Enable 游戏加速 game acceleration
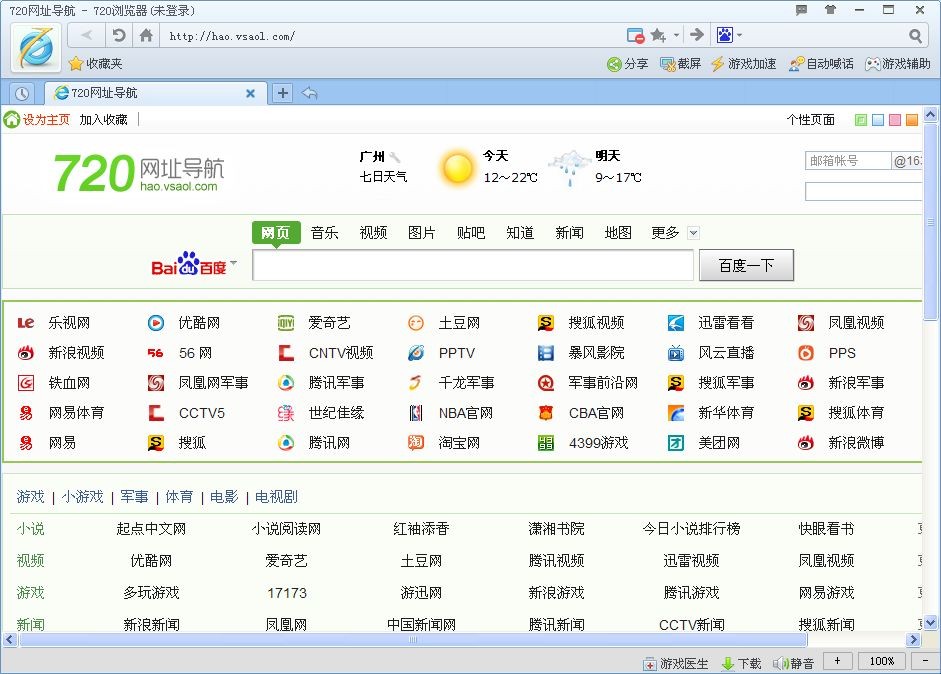The width and height of the screenshot is (941, 674). click(x=743, y=64)
